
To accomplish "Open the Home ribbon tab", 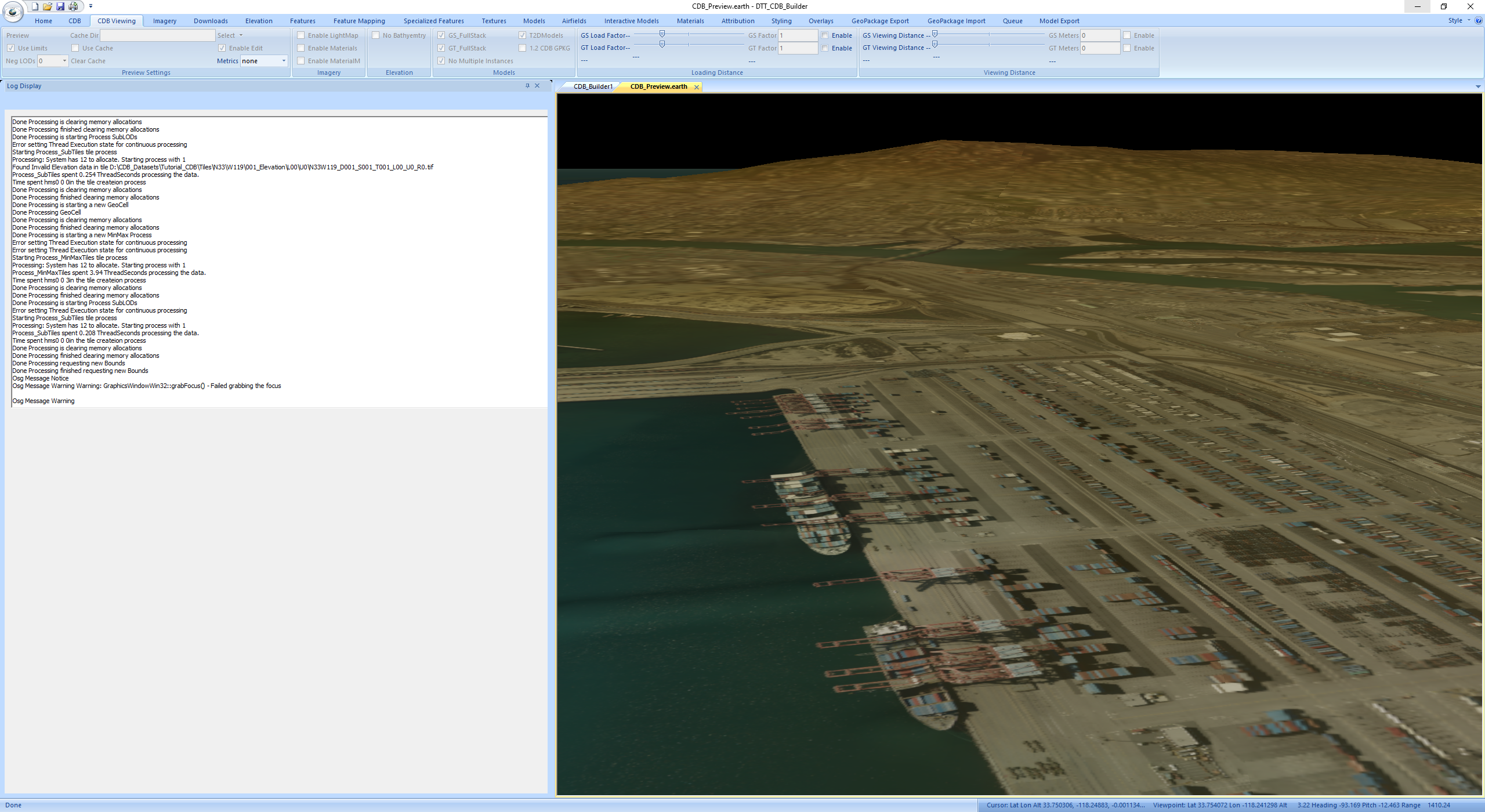I will tap(44, 21).
